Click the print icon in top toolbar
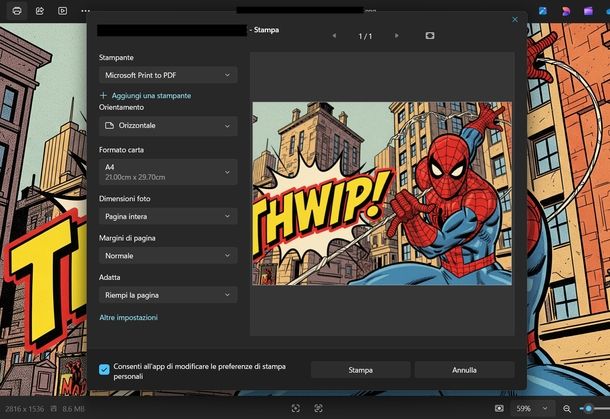 coord(17,11)
